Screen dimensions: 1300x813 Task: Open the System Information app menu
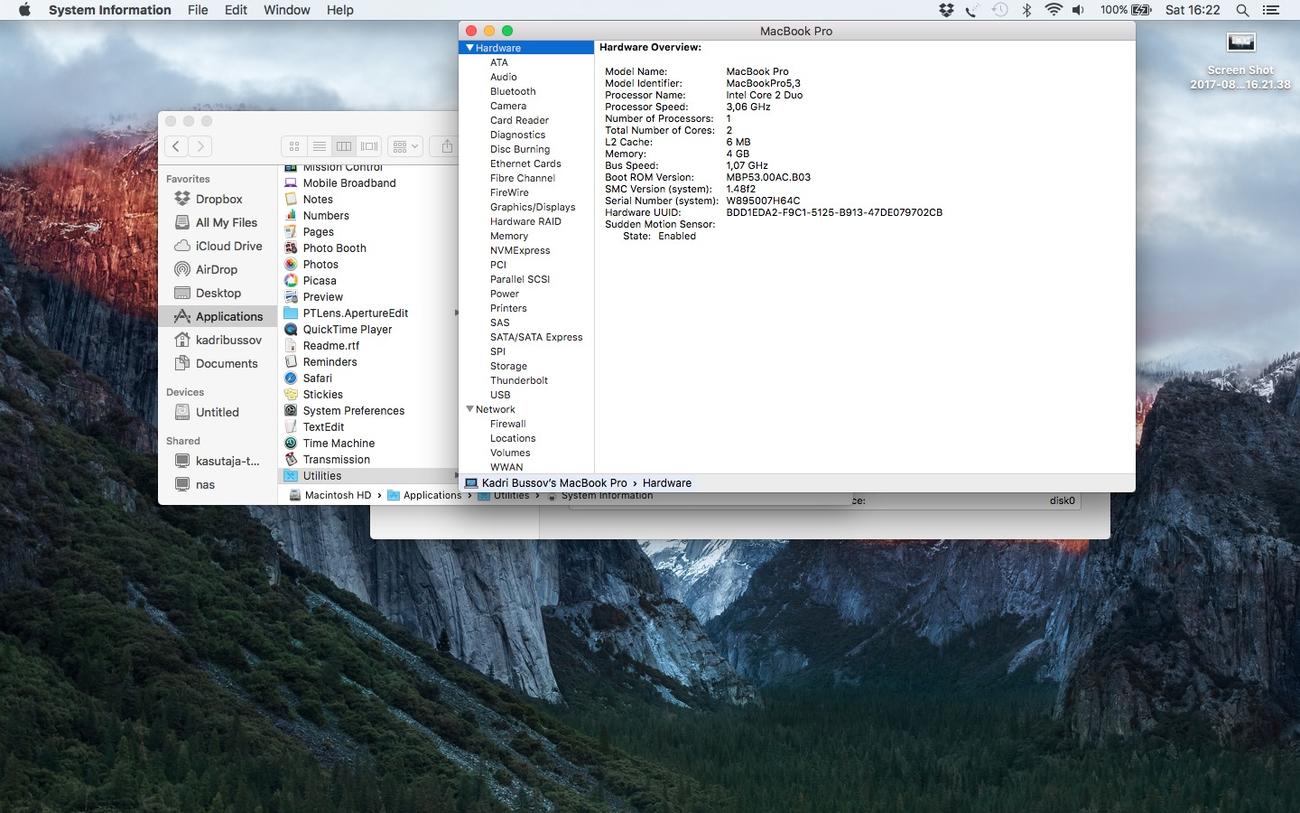pos(110,10)
